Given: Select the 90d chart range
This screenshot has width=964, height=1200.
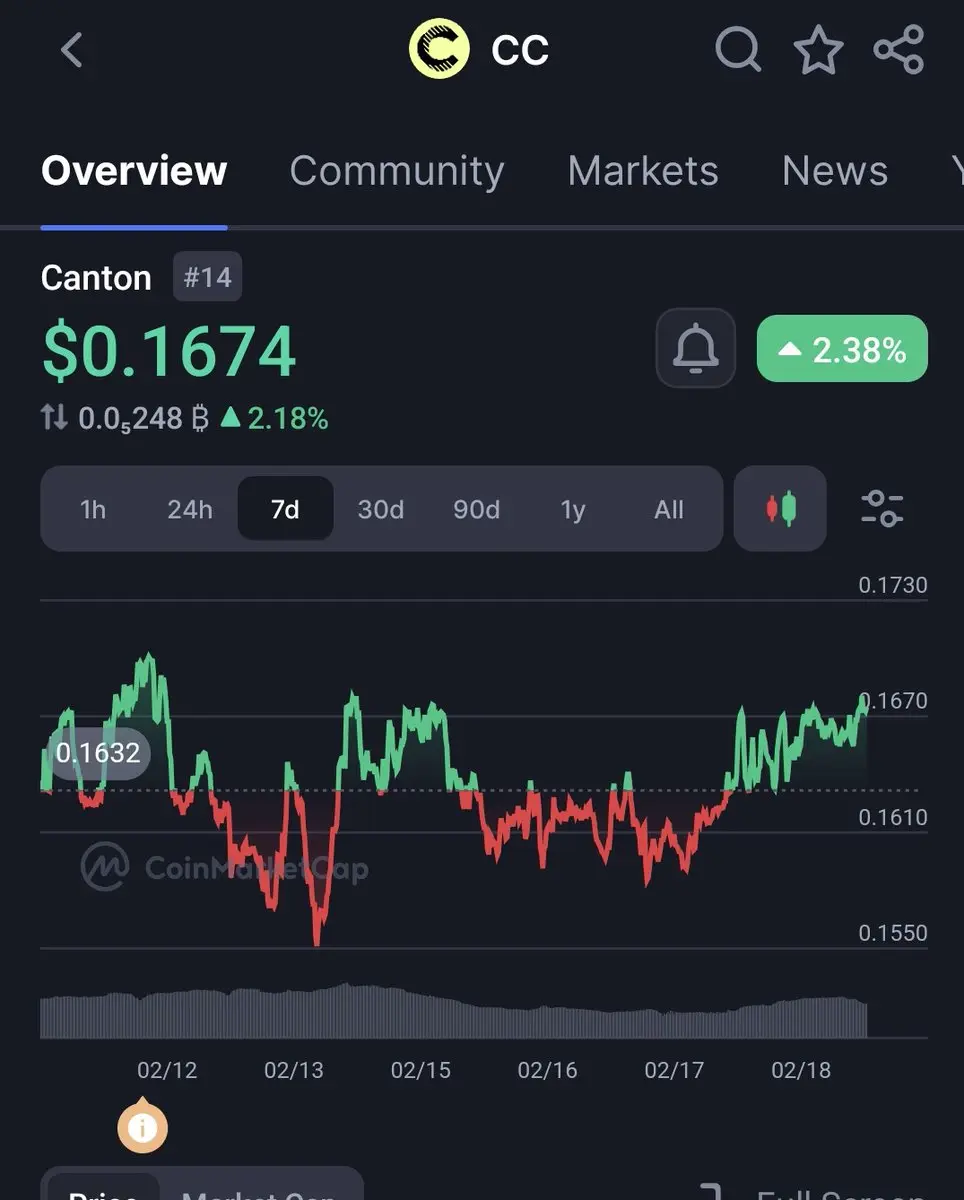Looking at the screenshot, I should pyautogui.click(x=477, y=509).
